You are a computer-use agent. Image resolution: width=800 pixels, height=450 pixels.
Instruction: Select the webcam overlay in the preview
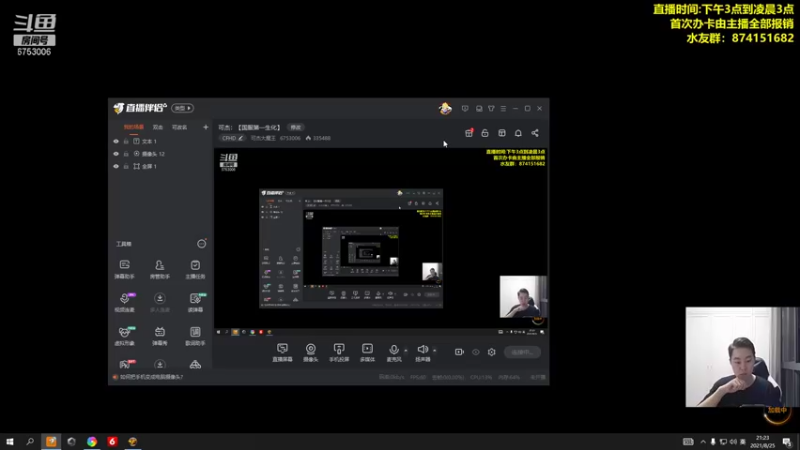coord(523,297)
